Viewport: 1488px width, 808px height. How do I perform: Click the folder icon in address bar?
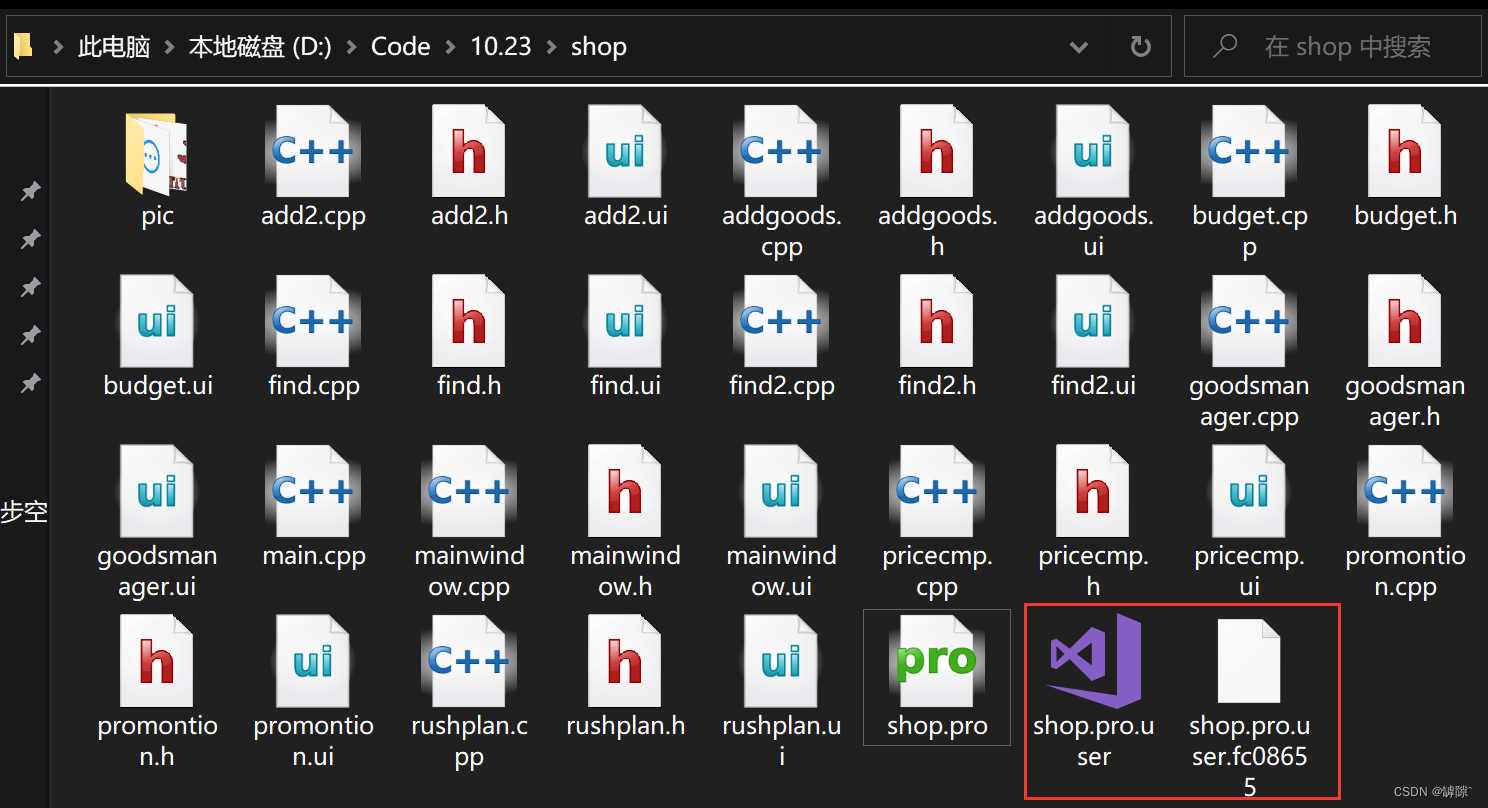(x=24, y=46)
